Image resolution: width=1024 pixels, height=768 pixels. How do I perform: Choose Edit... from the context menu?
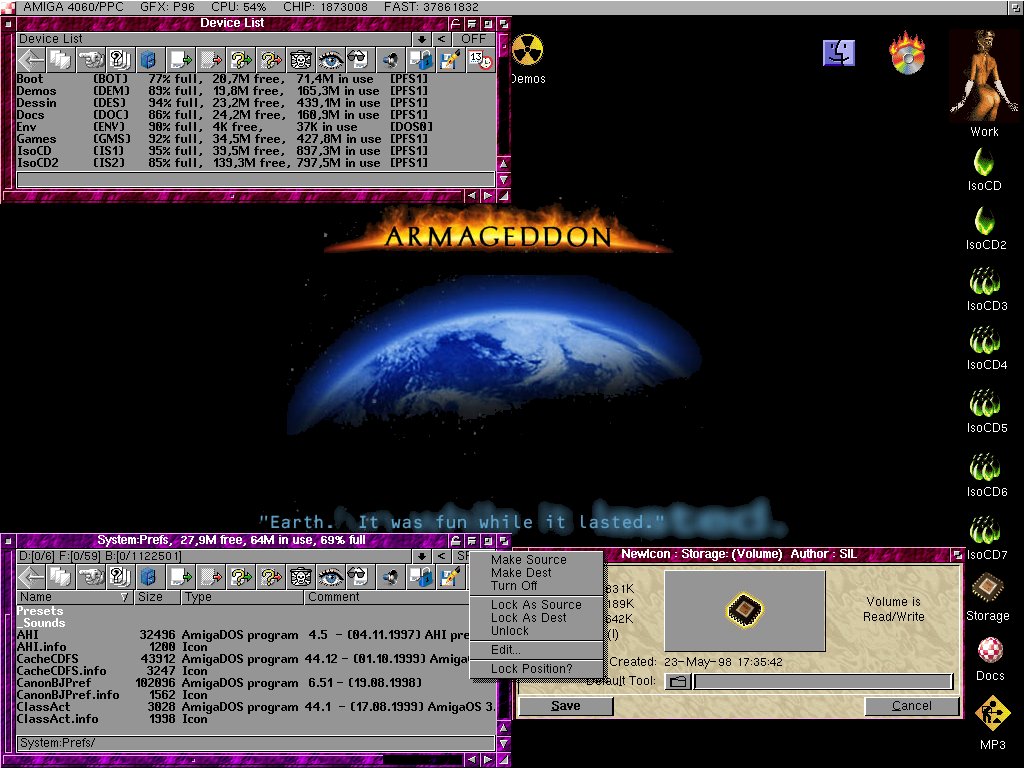tap(505, 650)
